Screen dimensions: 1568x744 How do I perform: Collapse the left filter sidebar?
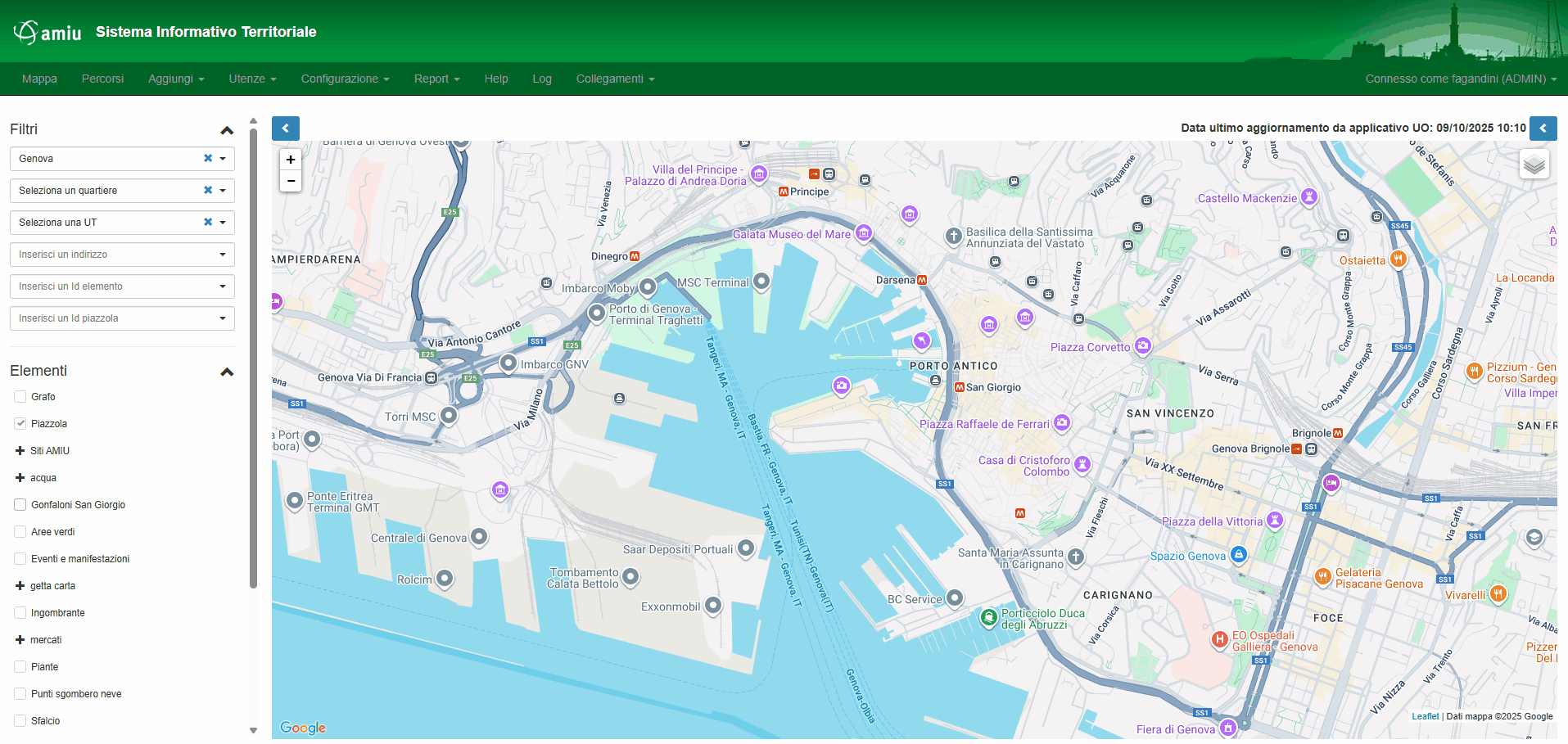[286, 128]
